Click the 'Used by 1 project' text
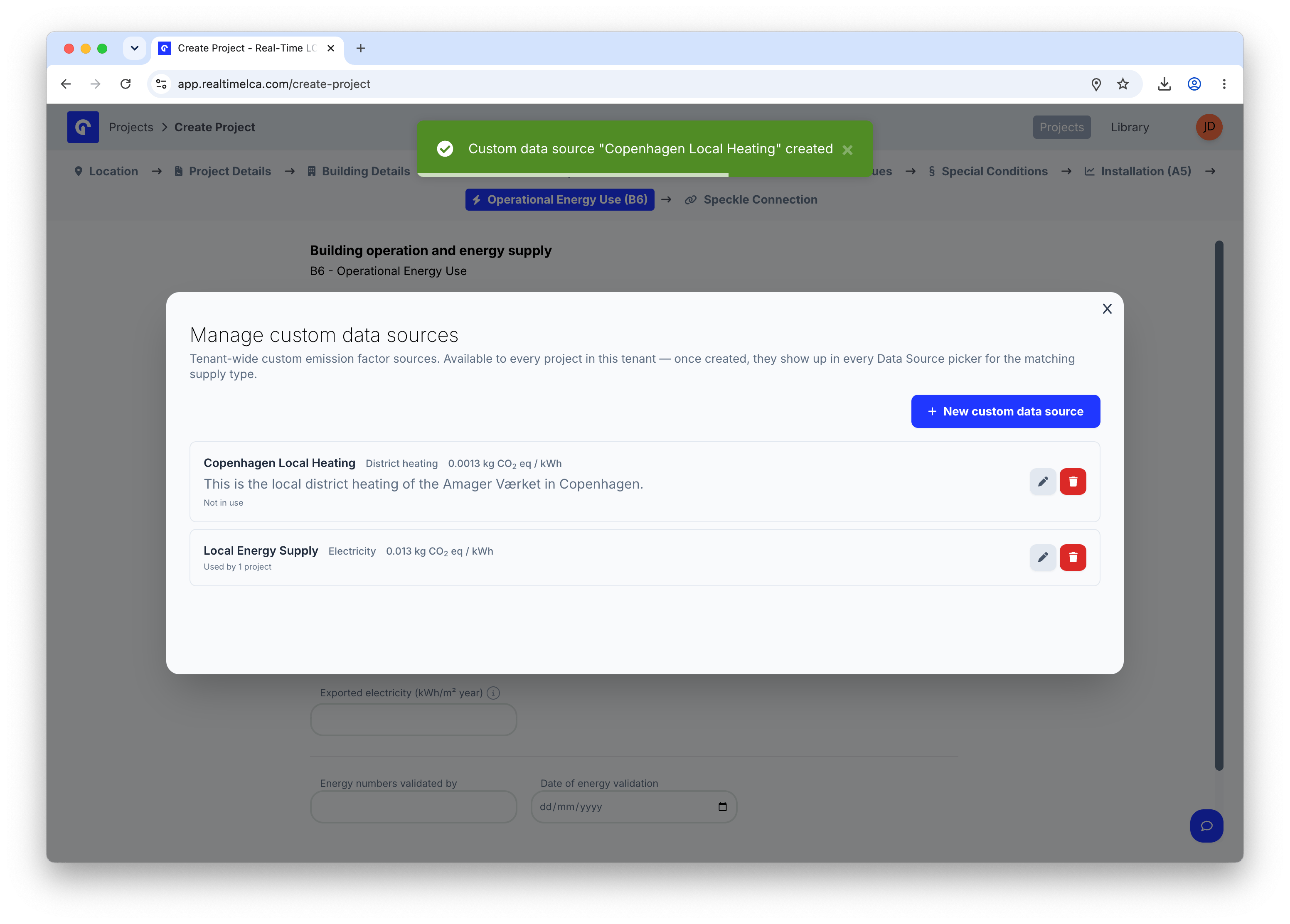The image size is (1290, 924). point(237,566)
